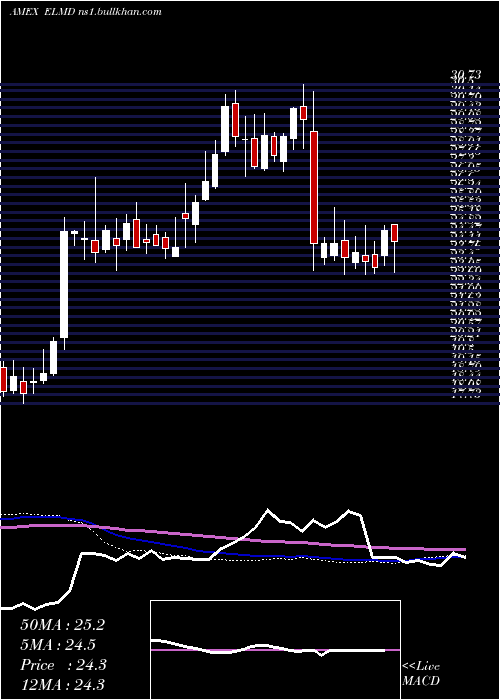Click the Price : 24.3 value

63,665
